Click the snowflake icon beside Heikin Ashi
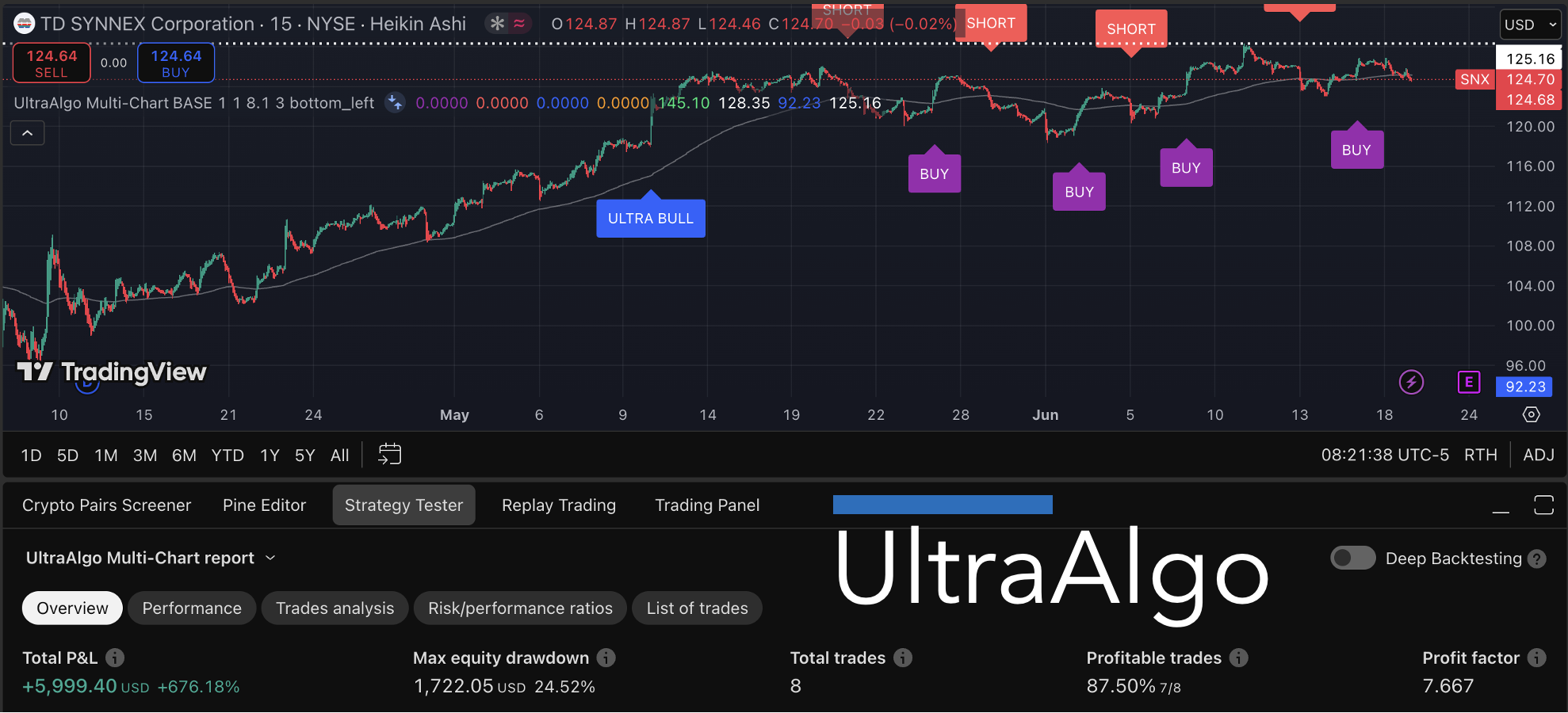Screen dimensions: 1568x713 497,24
